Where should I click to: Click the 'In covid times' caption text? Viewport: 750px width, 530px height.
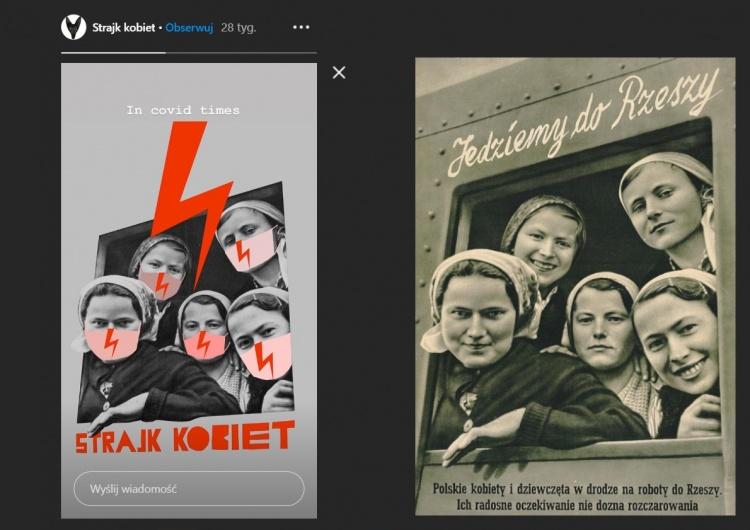[x=183, y=110]
